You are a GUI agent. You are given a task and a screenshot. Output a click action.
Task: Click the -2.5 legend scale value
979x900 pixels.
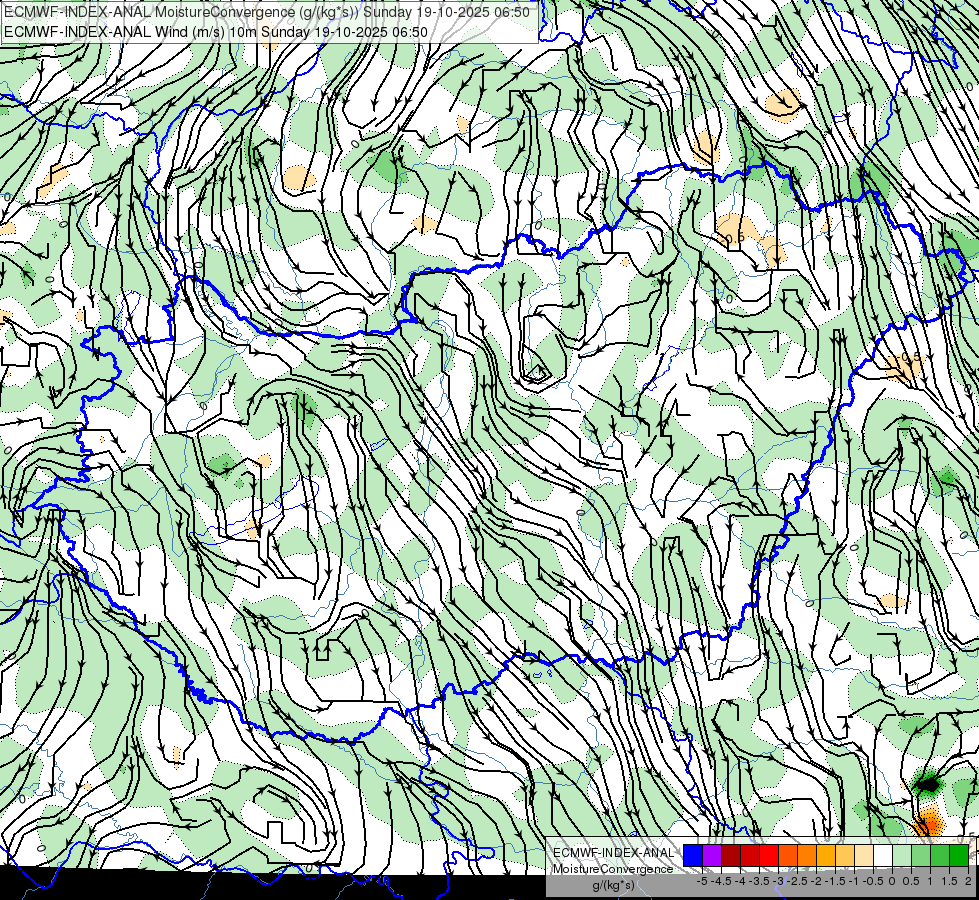pos(797,881)
